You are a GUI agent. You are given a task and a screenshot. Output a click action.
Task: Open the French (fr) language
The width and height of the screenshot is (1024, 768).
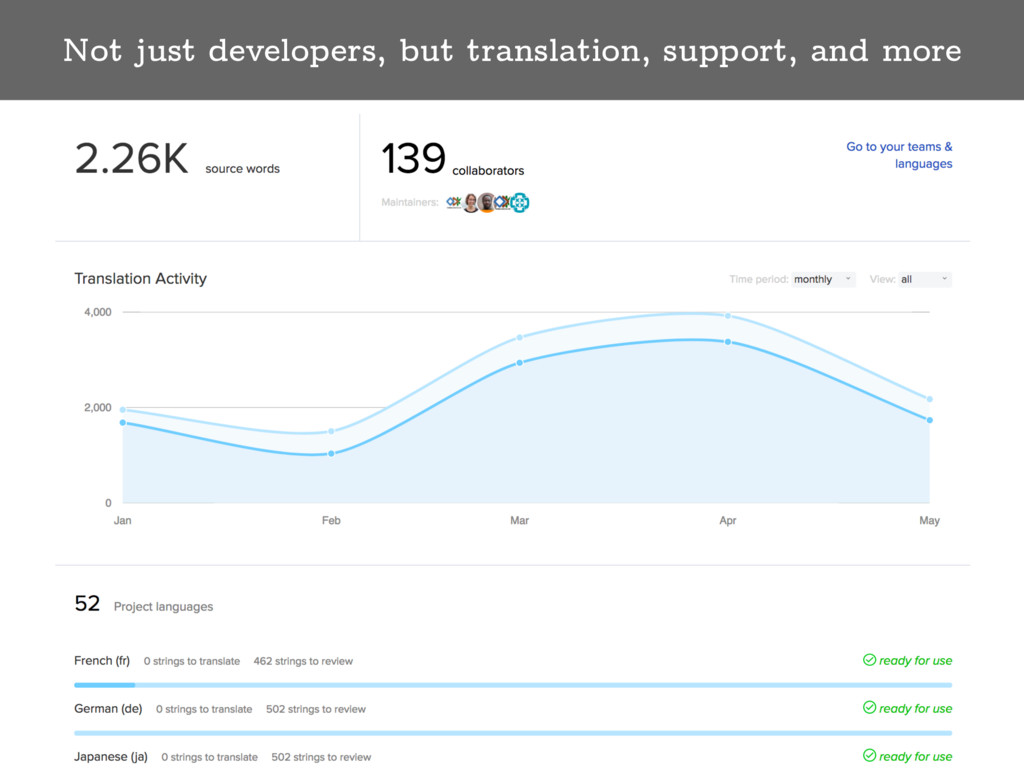102,660
